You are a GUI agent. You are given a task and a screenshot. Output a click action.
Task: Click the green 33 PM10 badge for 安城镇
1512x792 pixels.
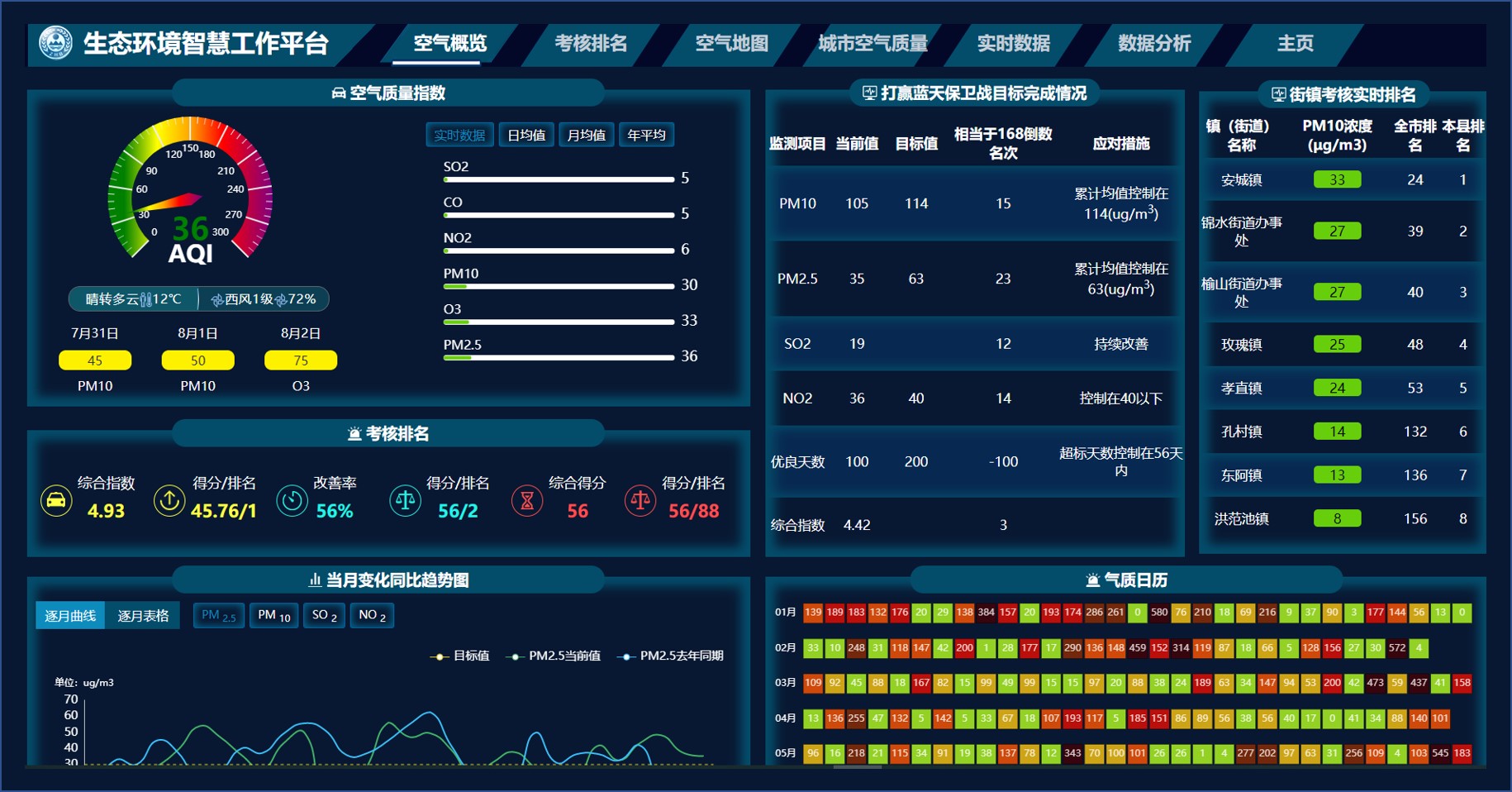[1337, 179]
